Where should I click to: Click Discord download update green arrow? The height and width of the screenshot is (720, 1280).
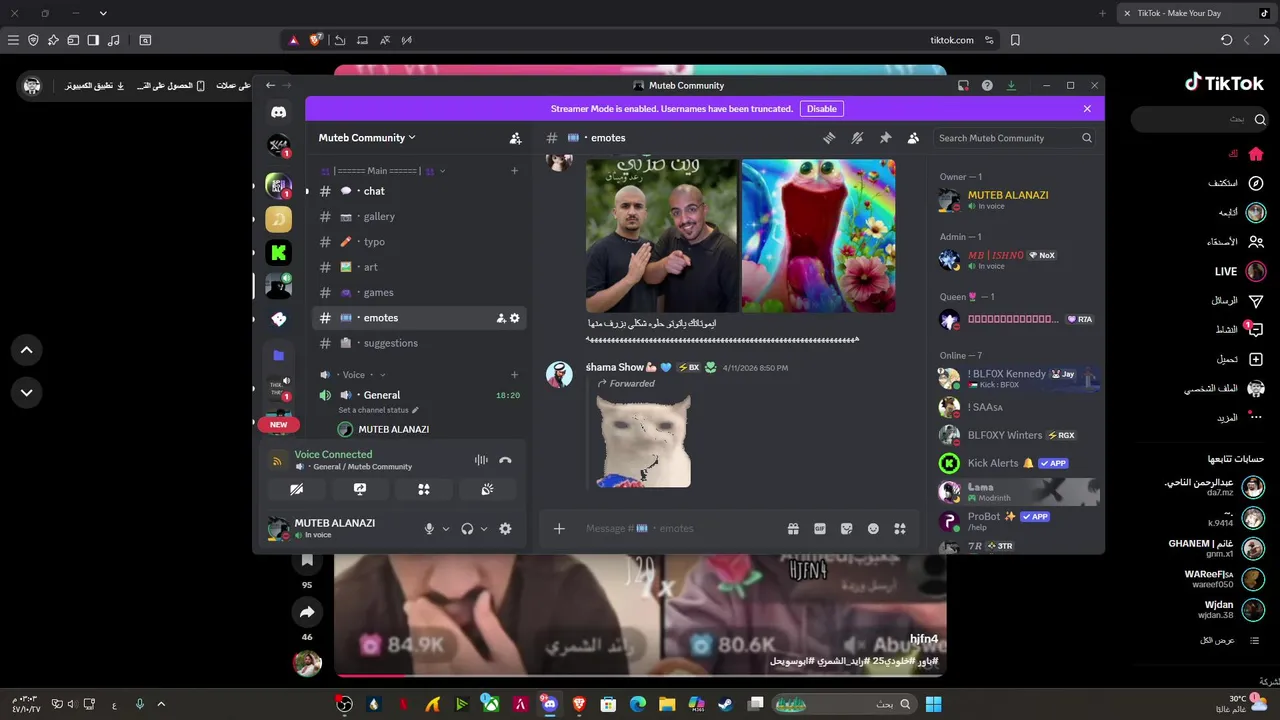point(1011,86)
